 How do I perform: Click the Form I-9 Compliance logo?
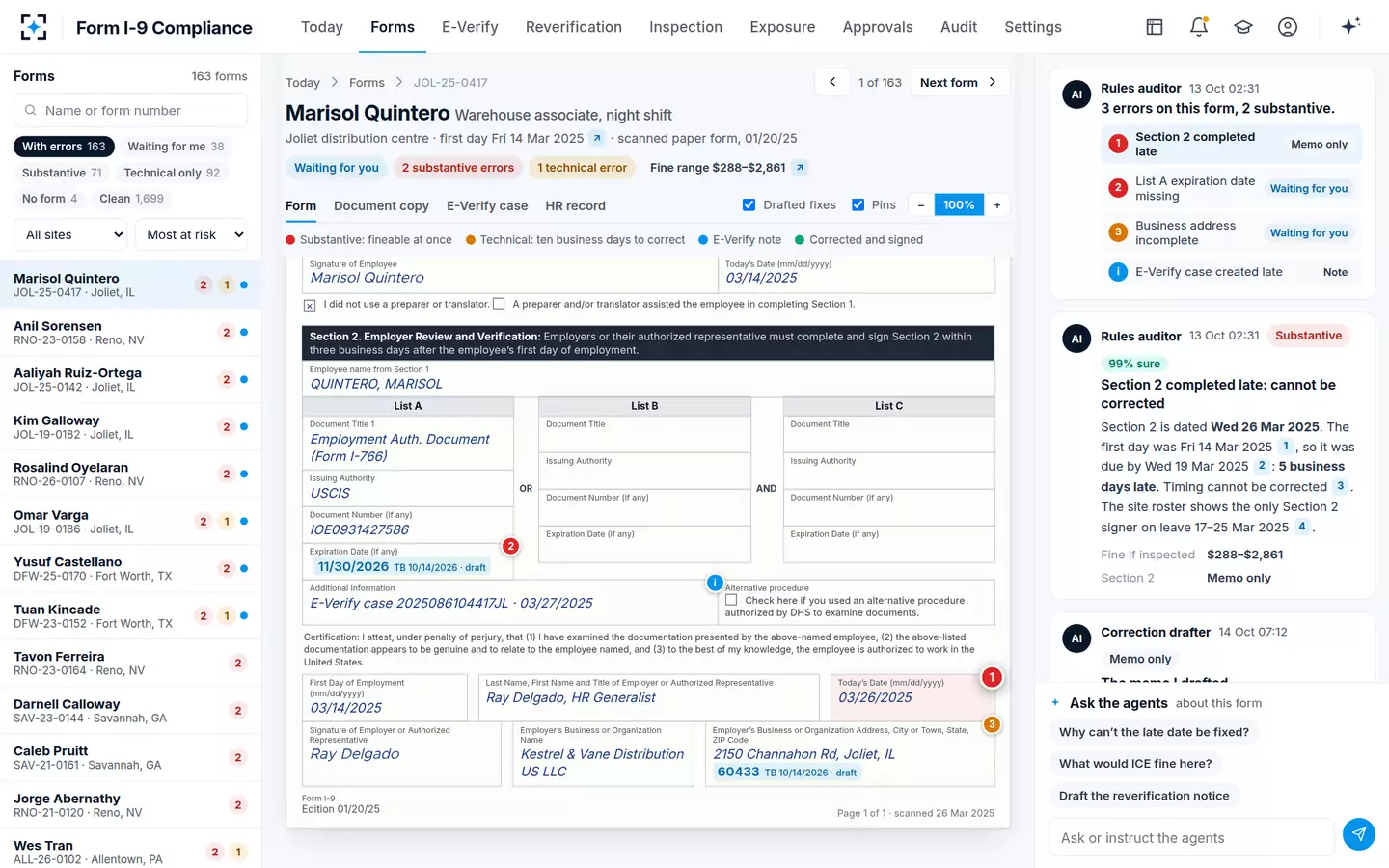tap(34, 27)
